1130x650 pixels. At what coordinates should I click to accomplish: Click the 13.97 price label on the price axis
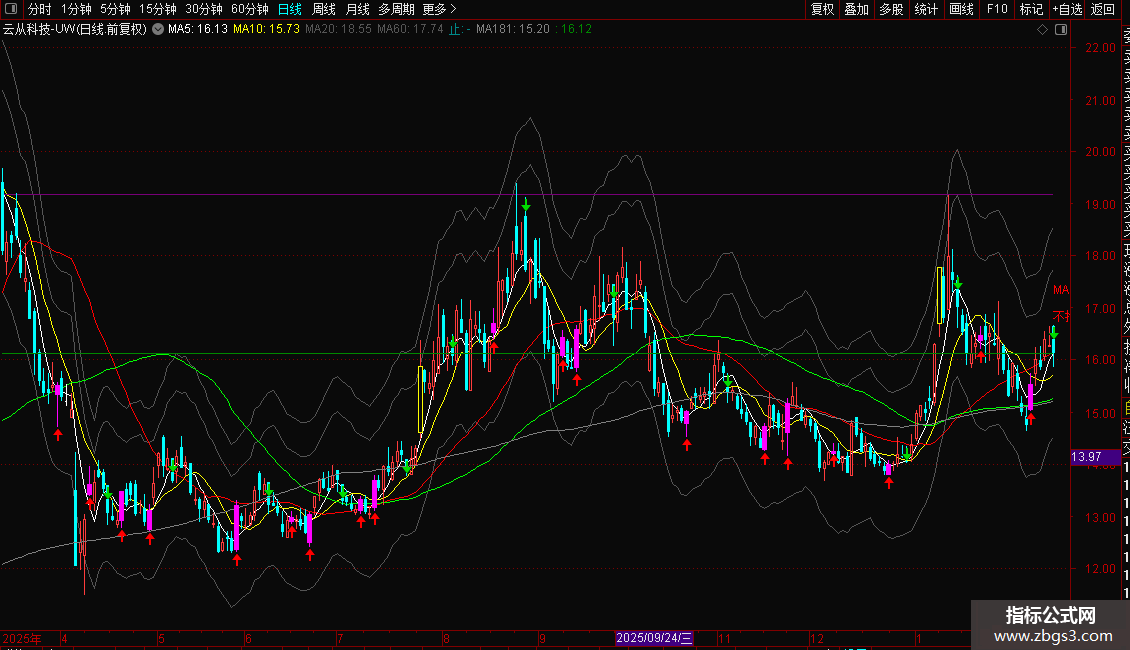point(1086,457)
